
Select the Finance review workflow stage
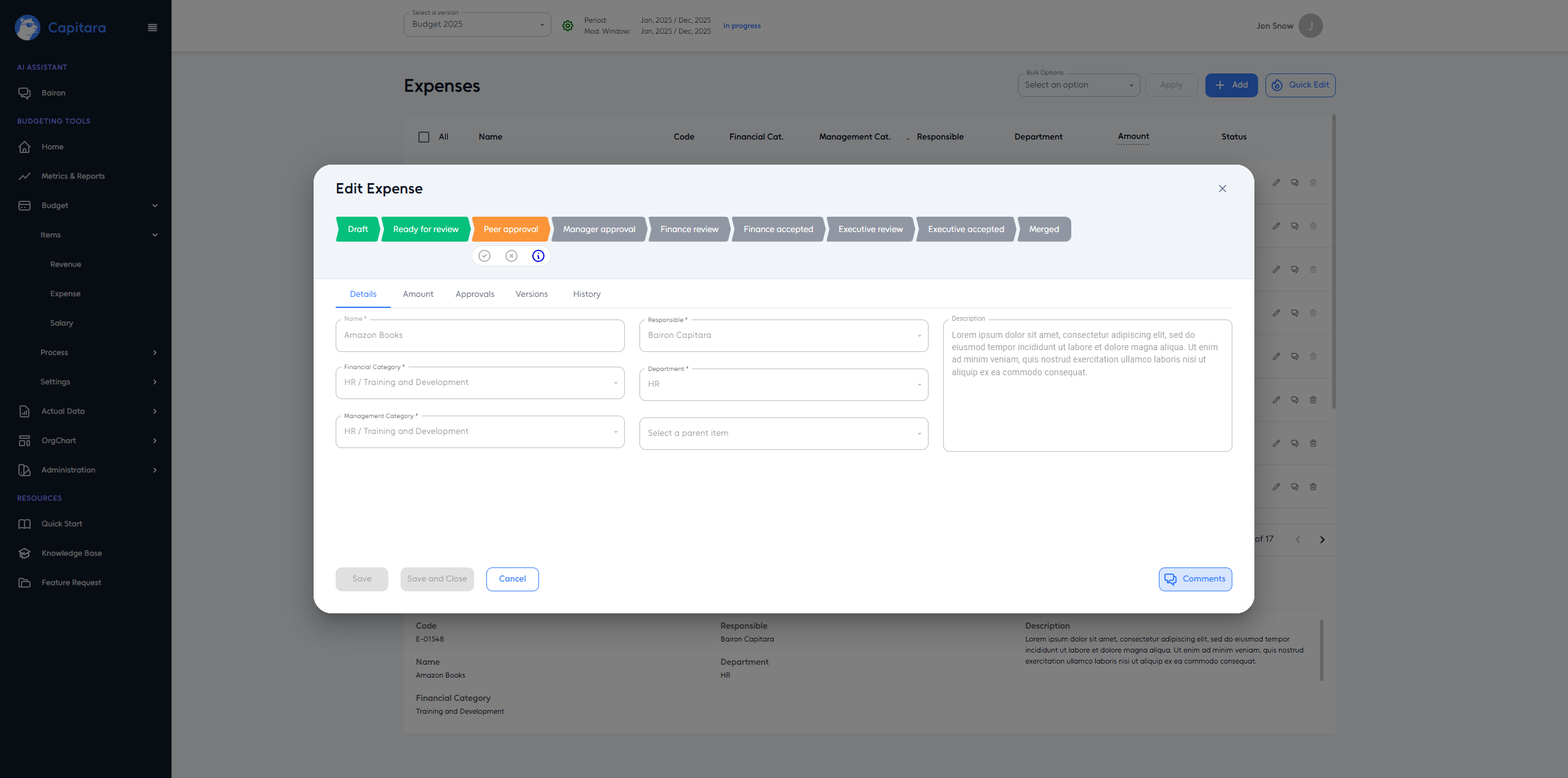coord(689,230)
